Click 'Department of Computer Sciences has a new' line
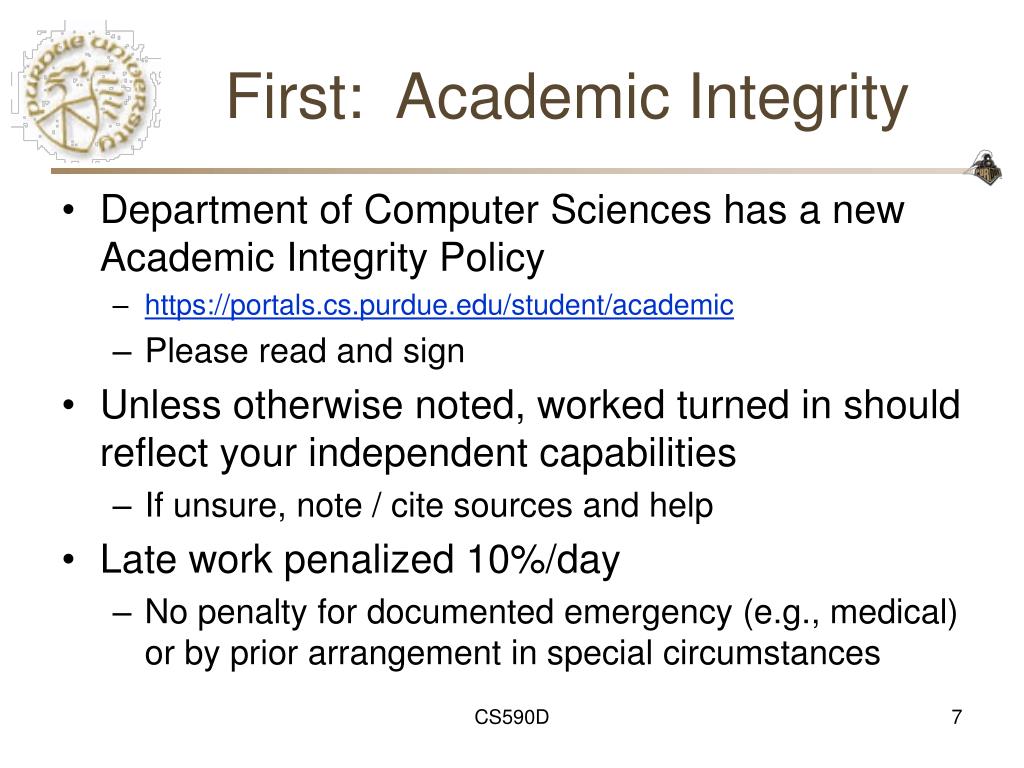The height and width of the screenshot is (768, 1024). (502, 210)
